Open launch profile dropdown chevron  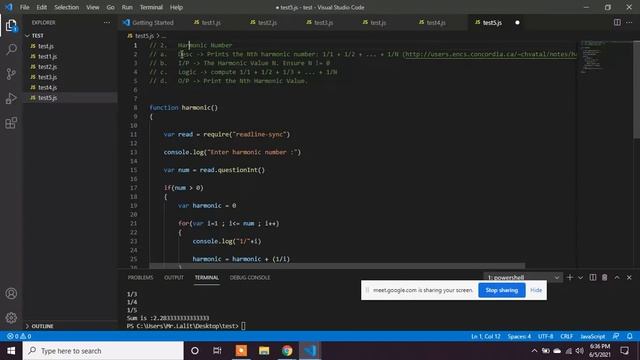point(580,277)
